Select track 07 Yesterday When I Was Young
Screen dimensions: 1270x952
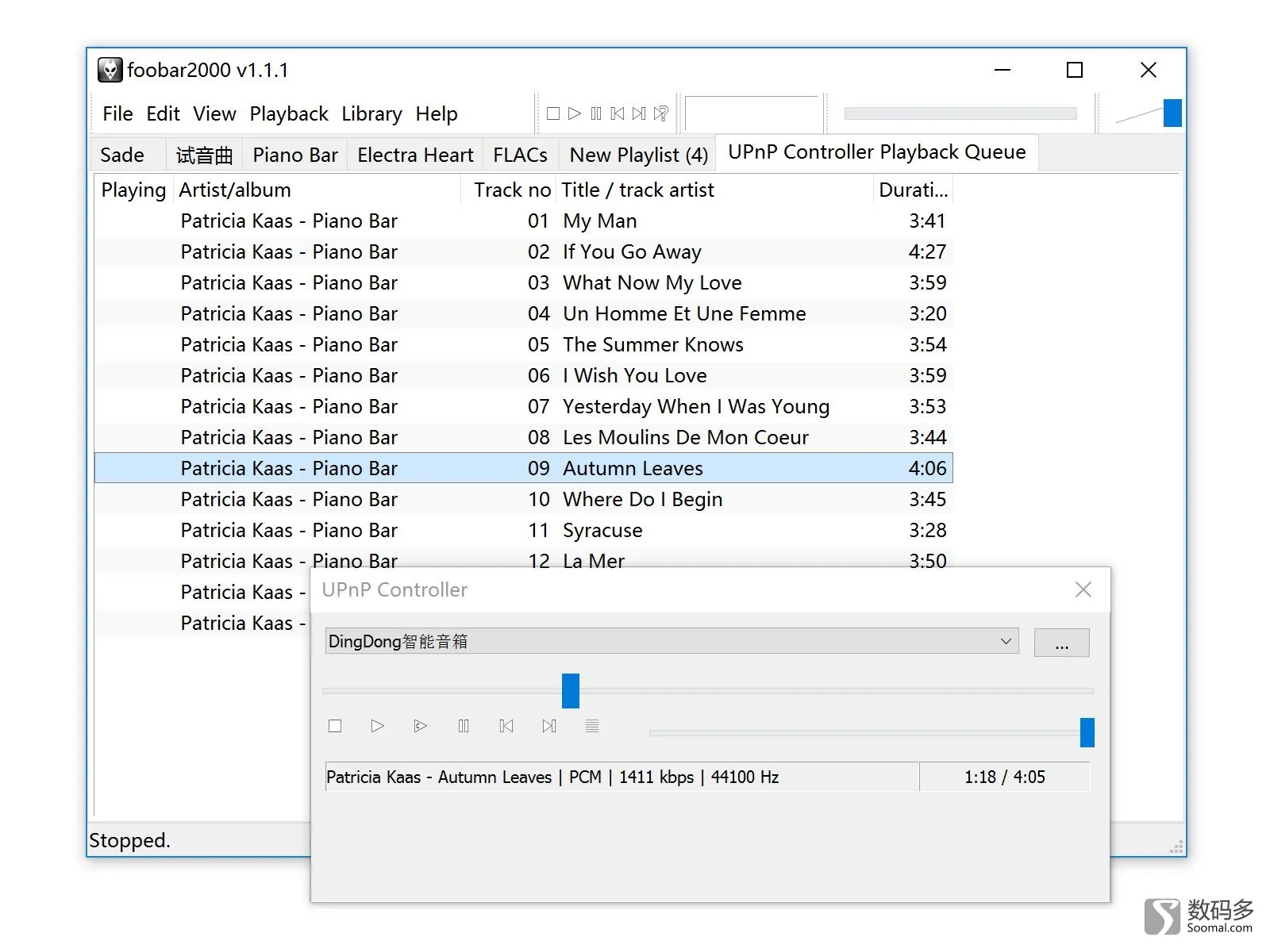click(x=524, y=407)
